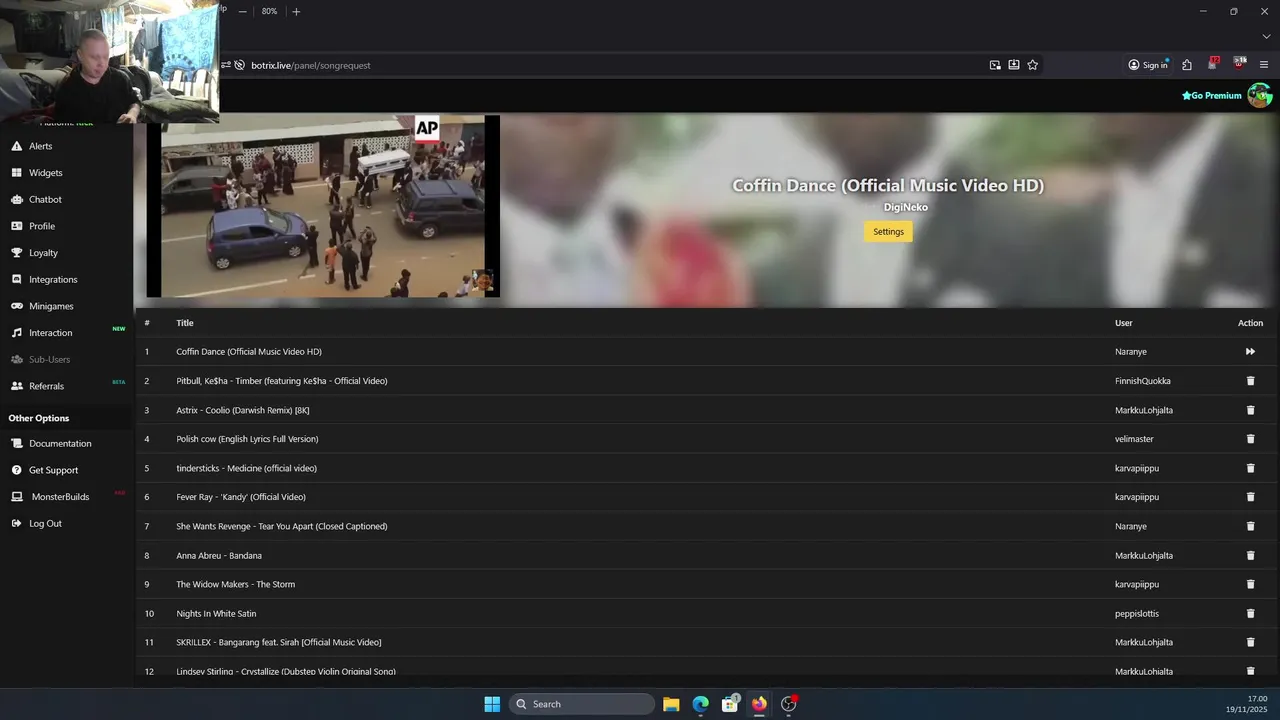Open the list all tabs dropdown
This screenshot has width=1280, height=720.
pos(1266,37)
